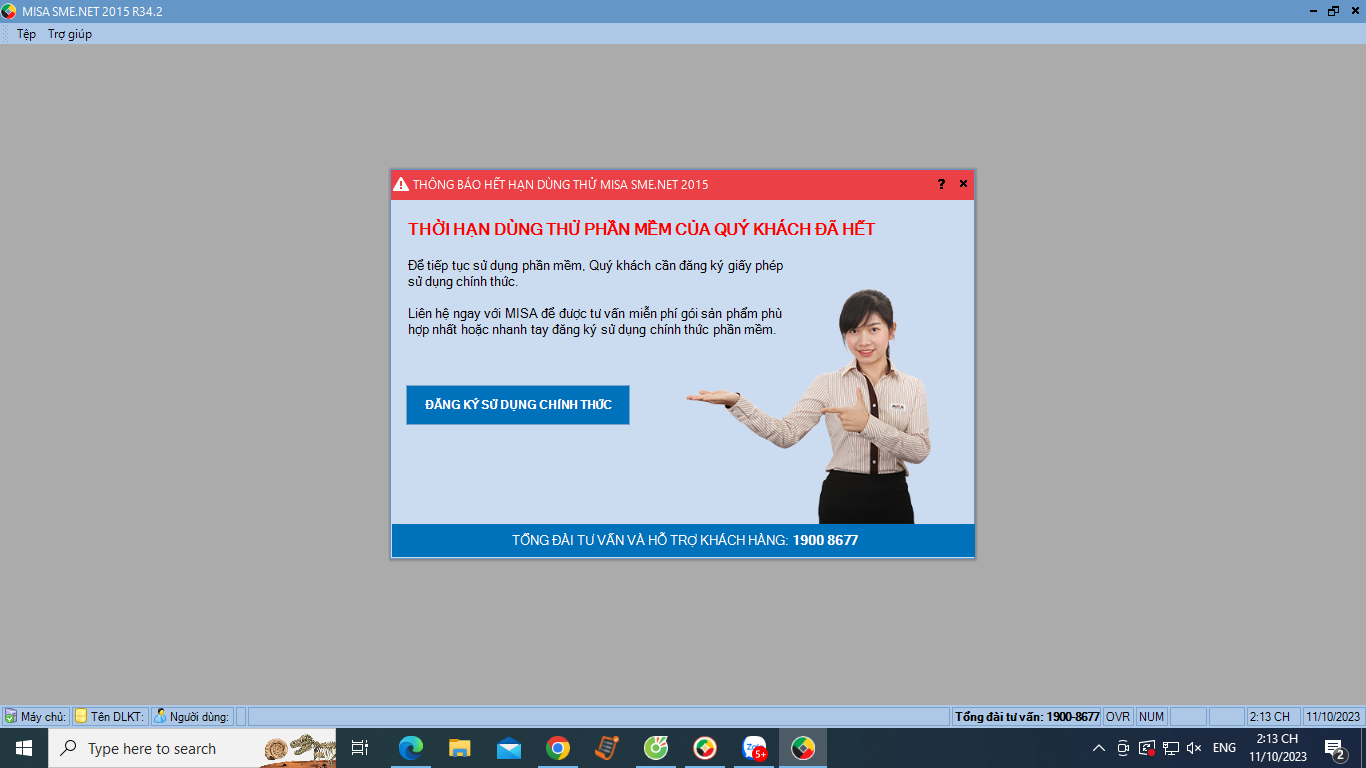
Task: Click the Người dùng user icon
Action: point(160,716)
